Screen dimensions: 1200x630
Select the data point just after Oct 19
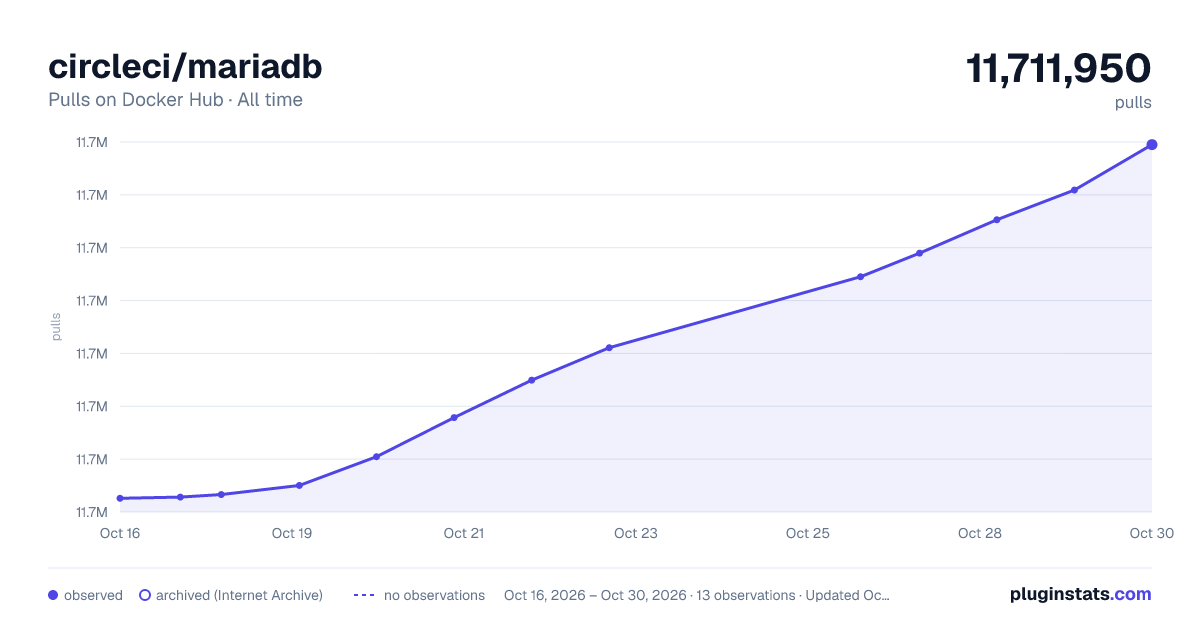click(299, 485)
